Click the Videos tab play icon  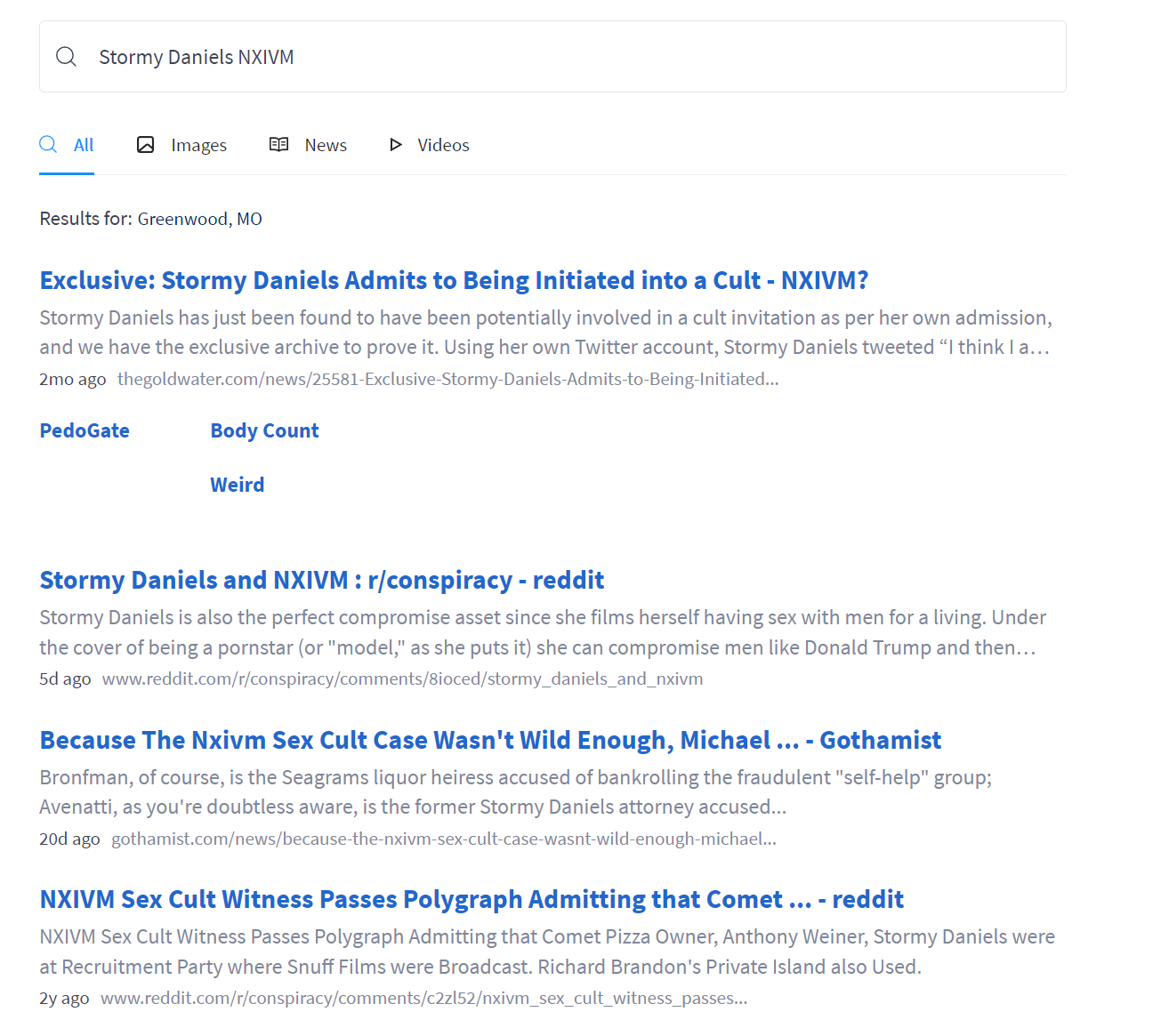click(x=396, y=145)
